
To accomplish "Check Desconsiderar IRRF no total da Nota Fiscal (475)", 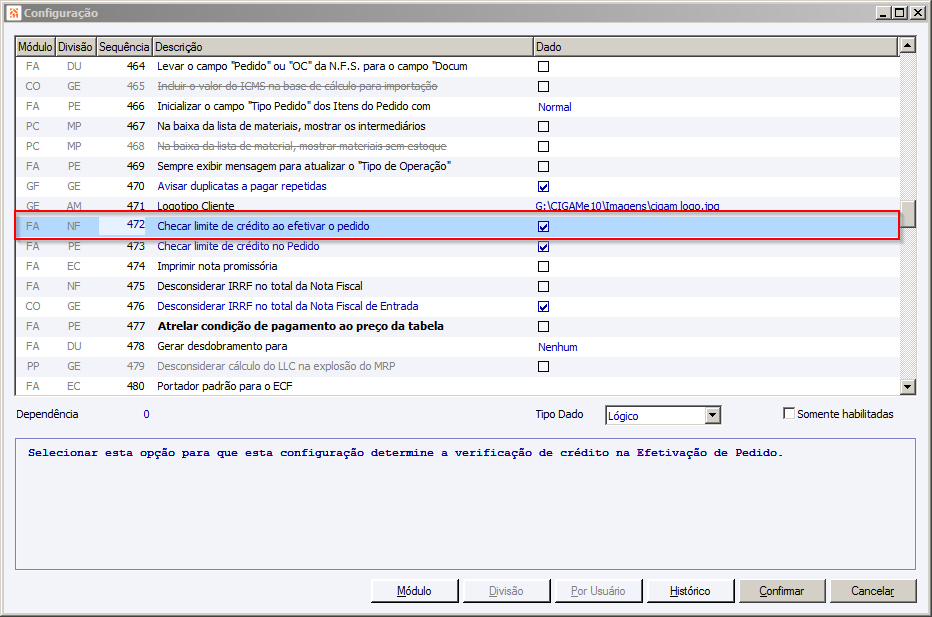I will coord(543,287).
